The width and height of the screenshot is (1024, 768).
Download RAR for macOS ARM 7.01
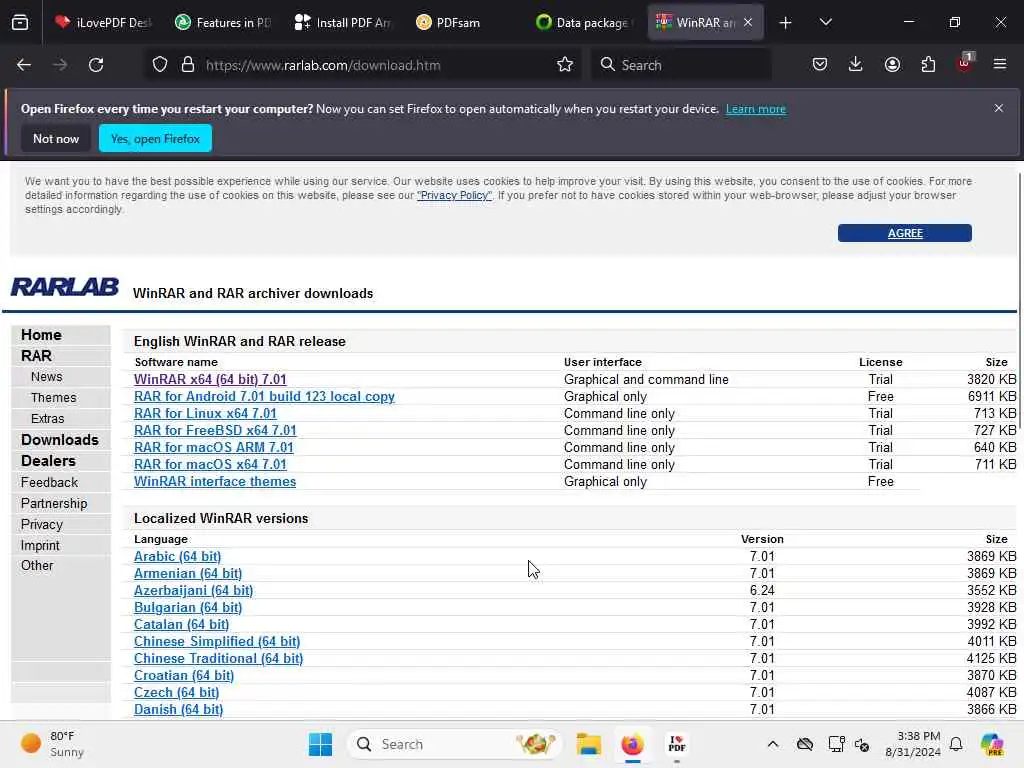214,447
